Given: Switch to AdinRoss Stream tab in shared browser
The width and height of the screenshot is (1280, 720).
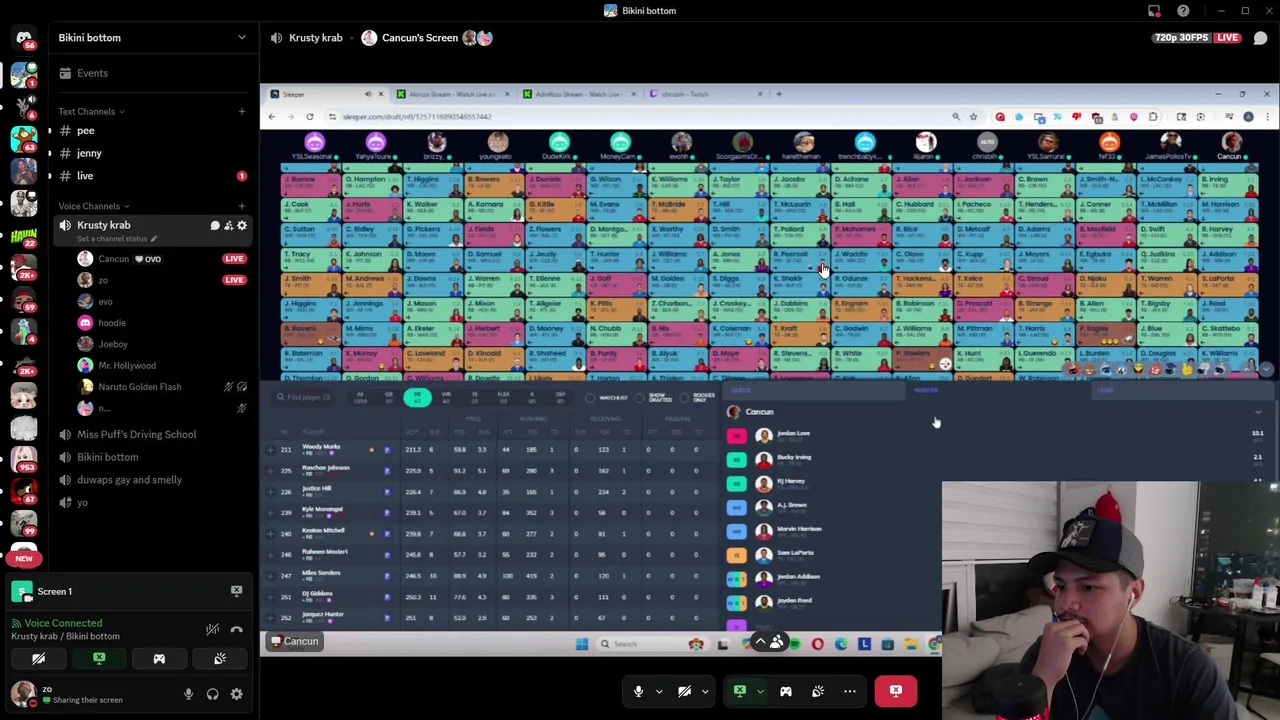Looking at the screenshot, I should pos(578,94).
